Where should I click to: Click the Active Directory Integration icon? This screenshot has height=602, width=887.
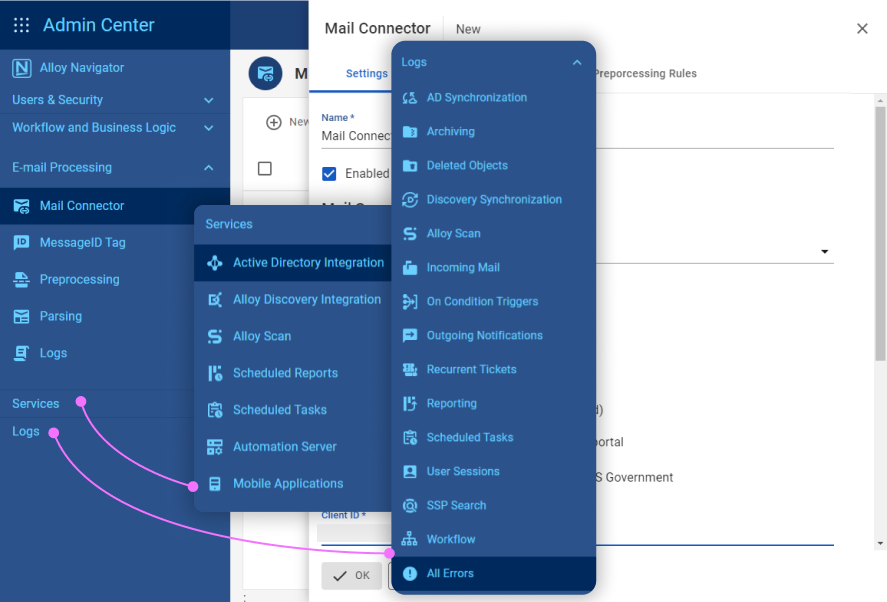pos(215,263)
